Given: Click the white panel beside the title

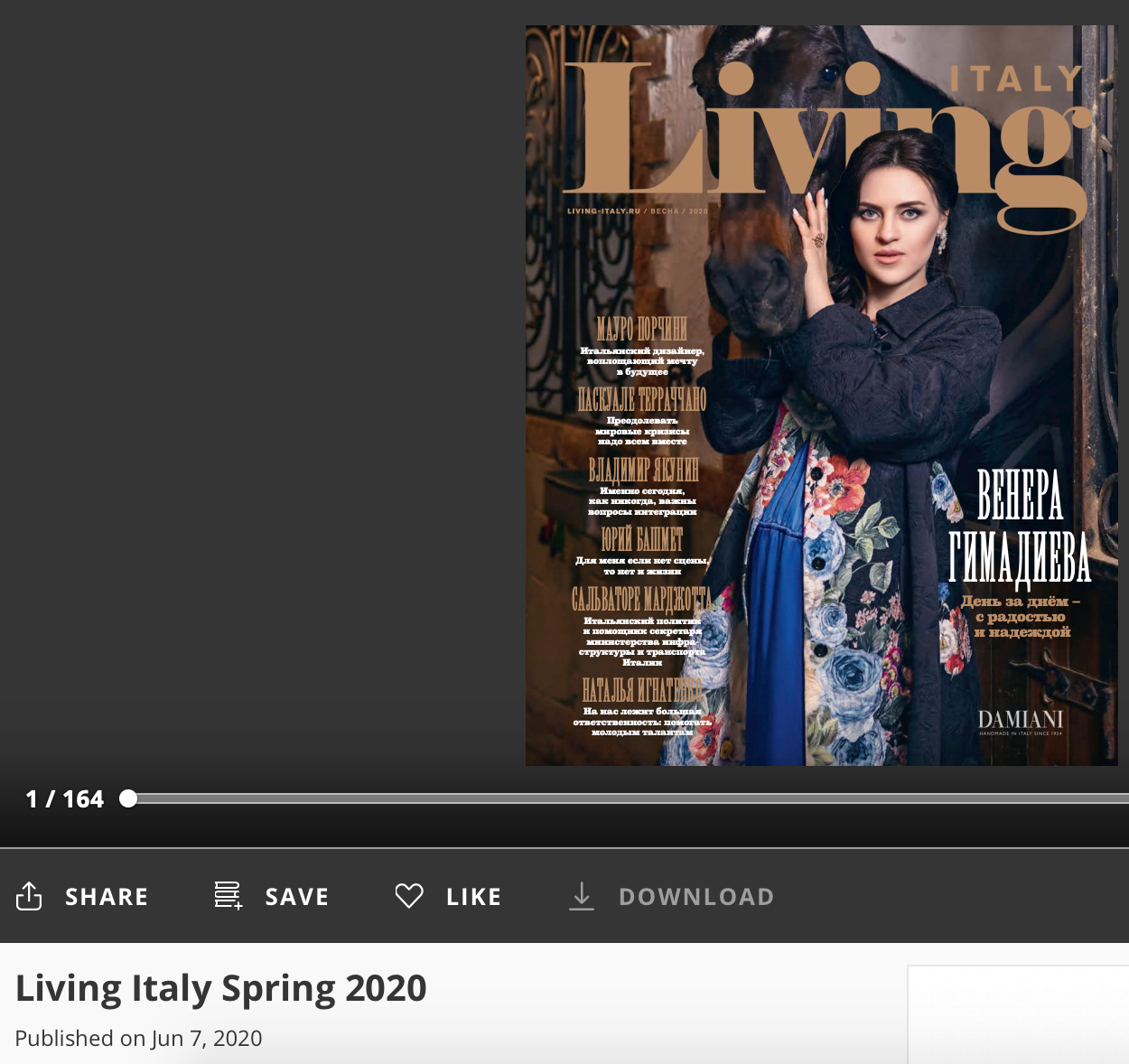Looking at the screenshot, I should [1018, 1013].
